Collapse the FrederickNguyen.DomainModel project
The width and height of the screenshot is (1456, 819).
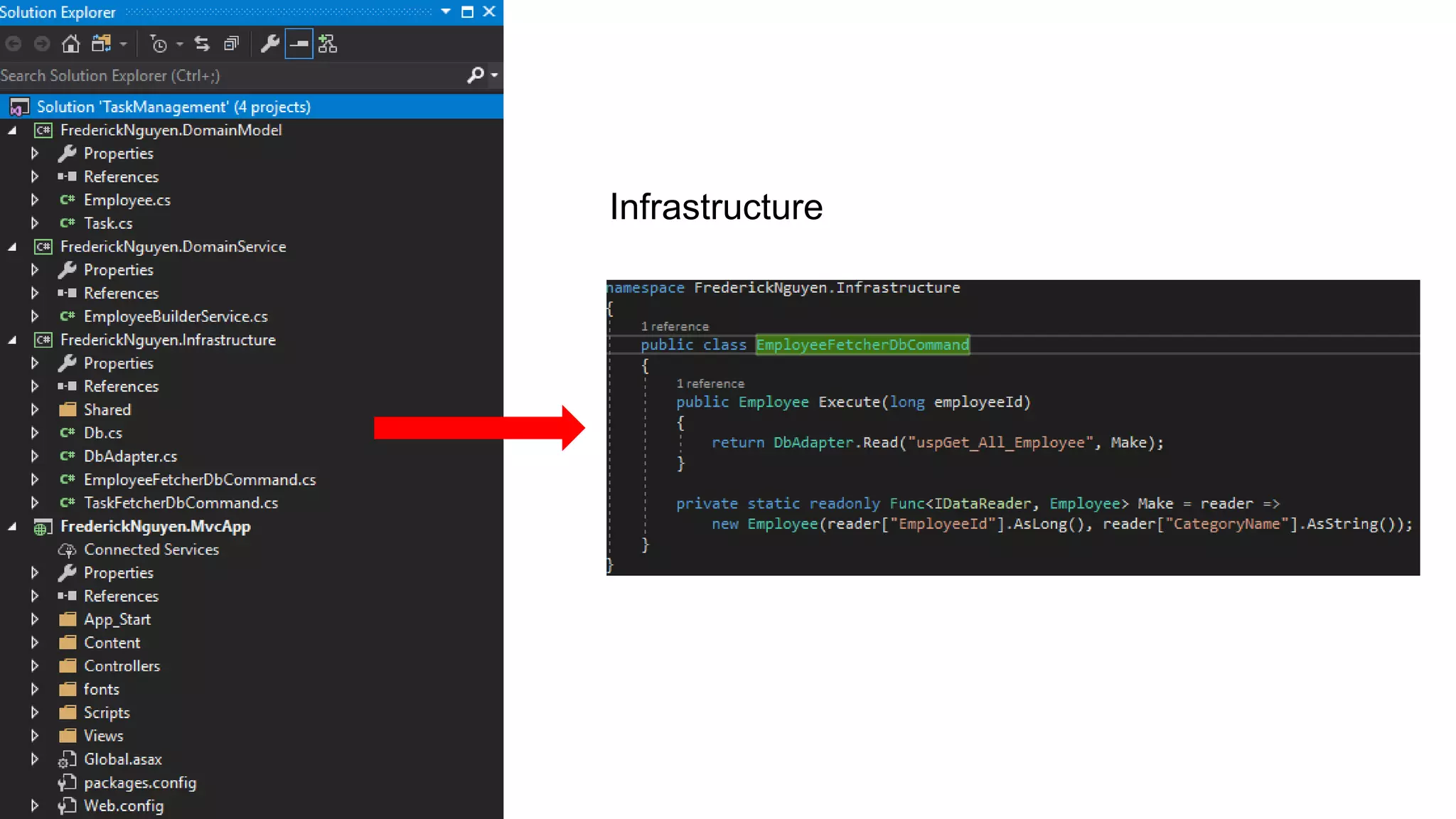(12, 130)
